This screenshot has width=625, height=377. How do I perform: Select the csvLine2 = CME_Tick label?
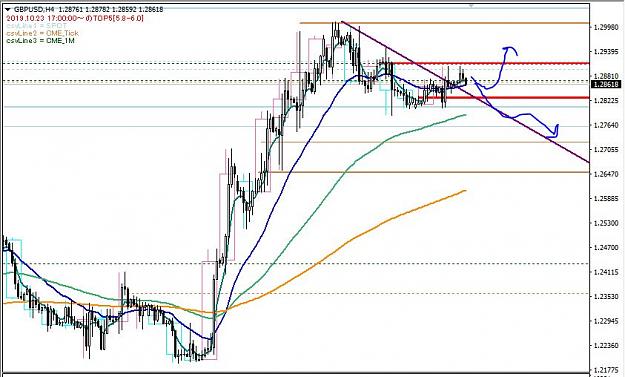click(x=42, y=33)
